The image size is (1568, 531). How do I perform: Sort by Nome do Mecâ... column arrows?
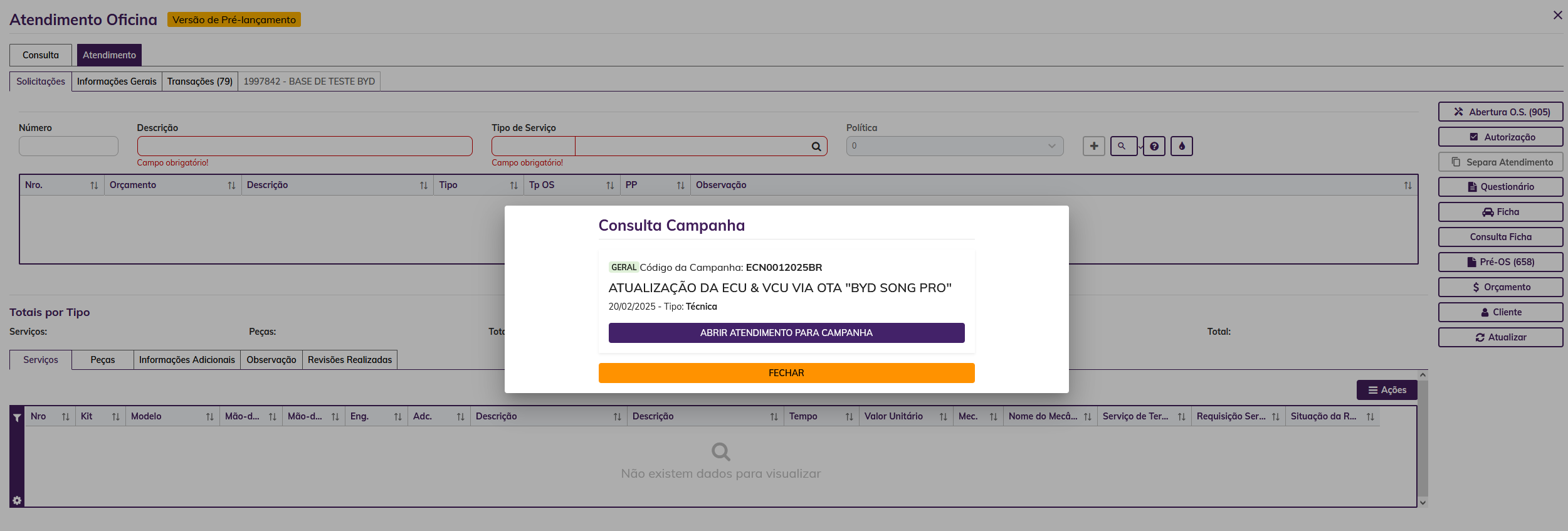1087,417
